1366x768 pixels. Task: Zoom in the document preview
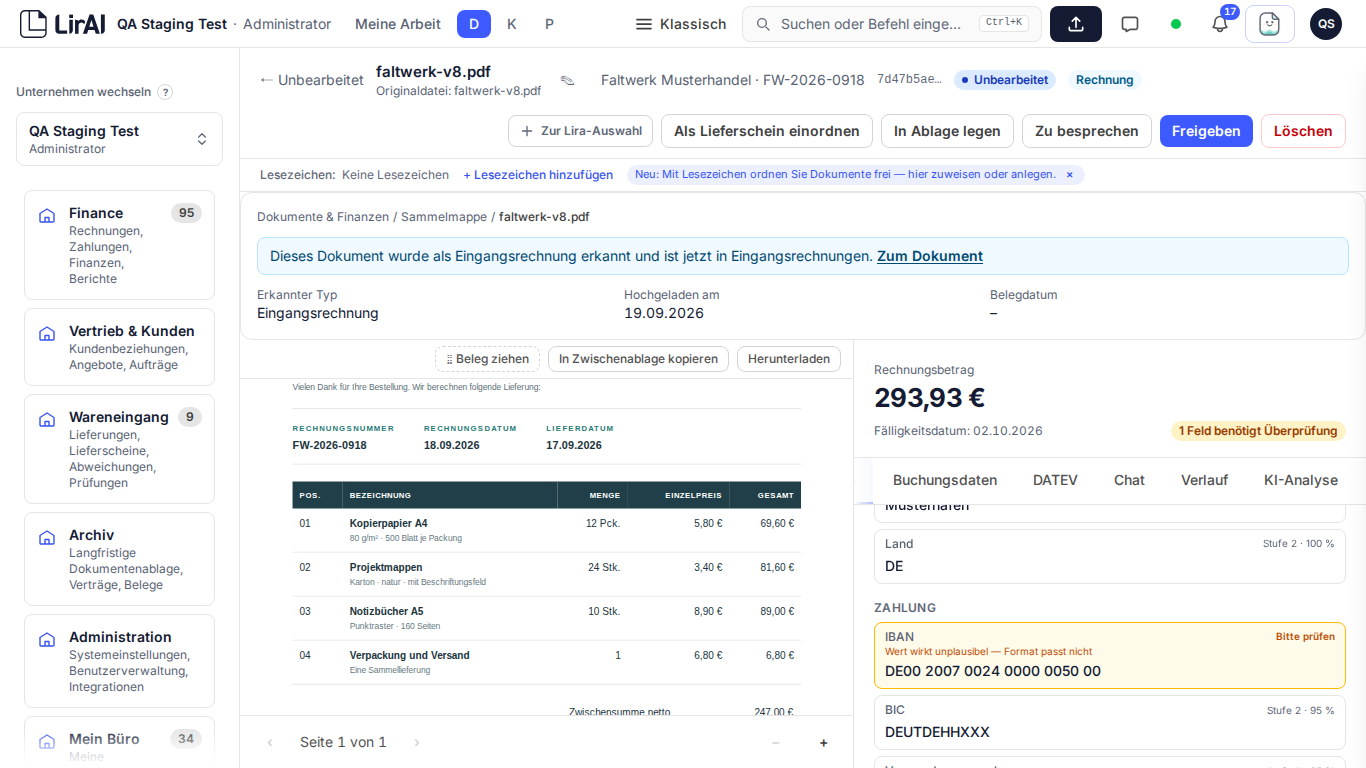824,742
